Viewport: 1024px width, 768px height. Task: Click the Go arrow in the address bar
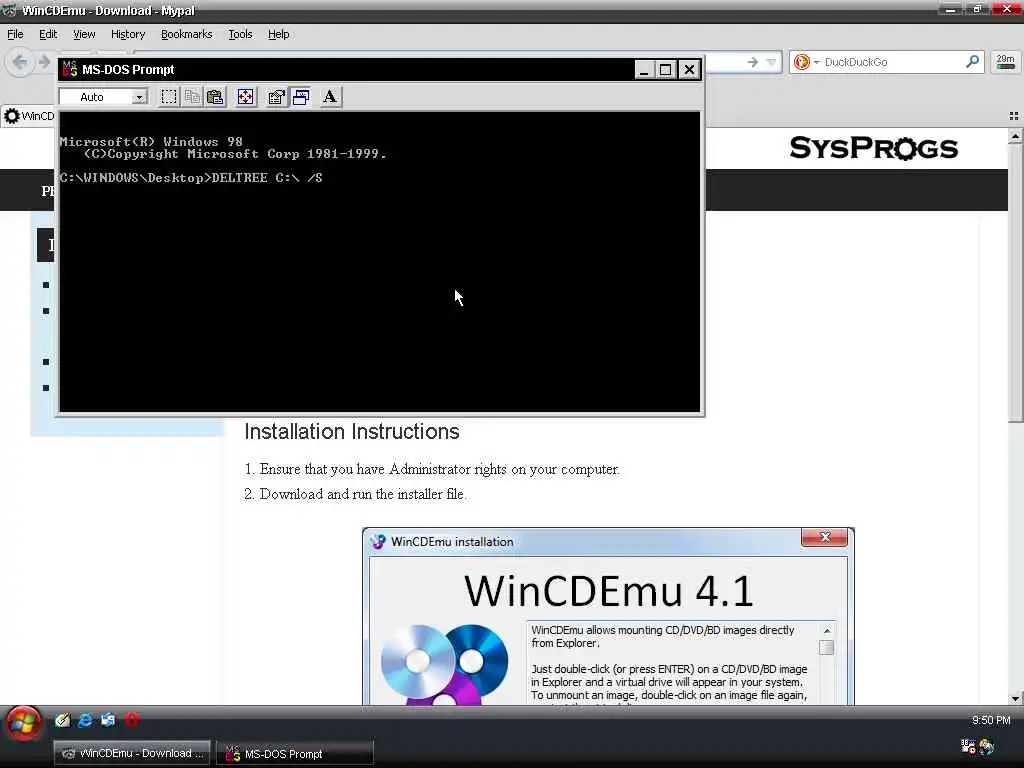[752, 62]
